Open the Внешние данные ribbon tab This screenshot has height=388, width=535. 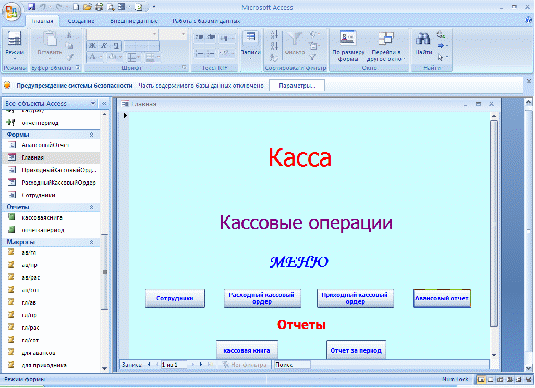[134, 21]
